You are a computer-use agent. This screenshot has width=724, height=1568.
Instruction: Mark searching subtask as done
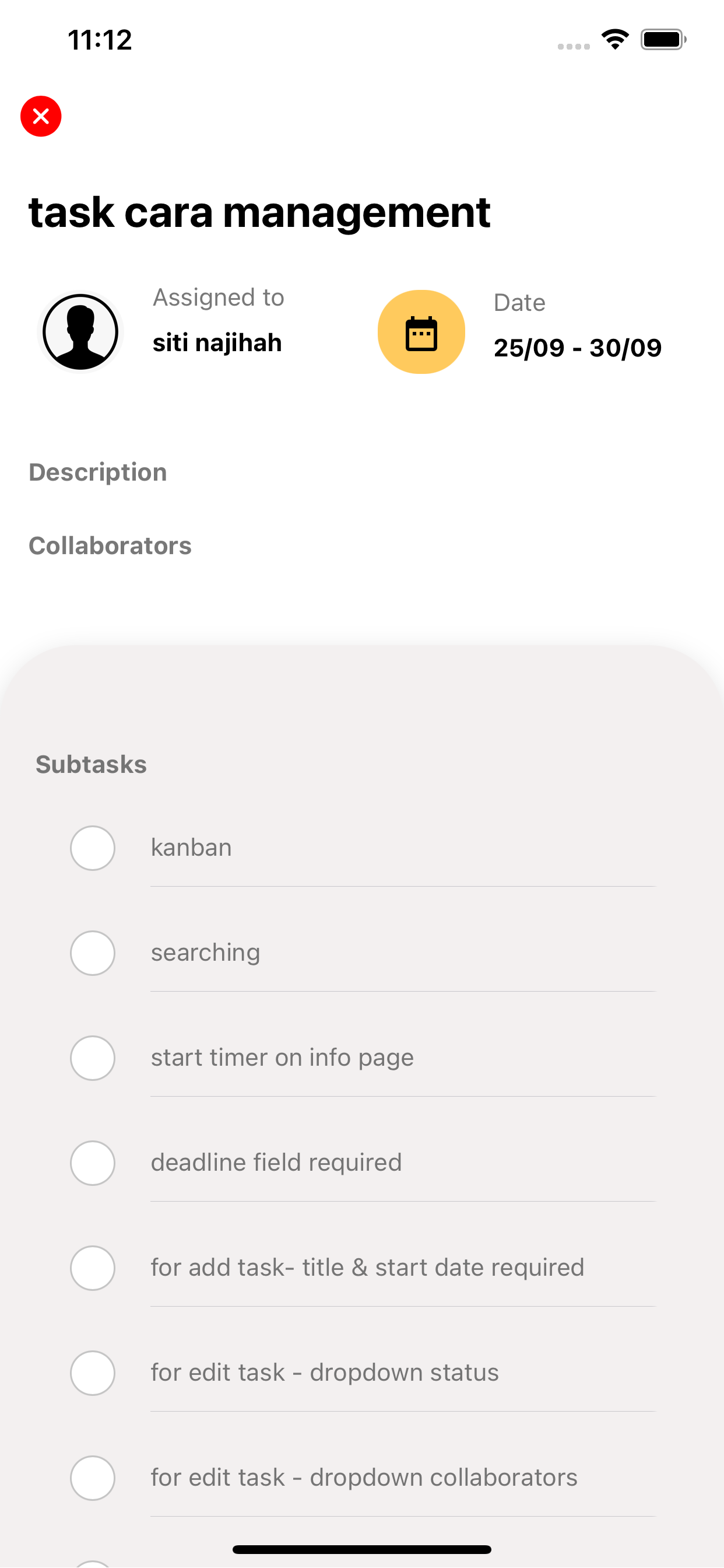pos(93,953)
